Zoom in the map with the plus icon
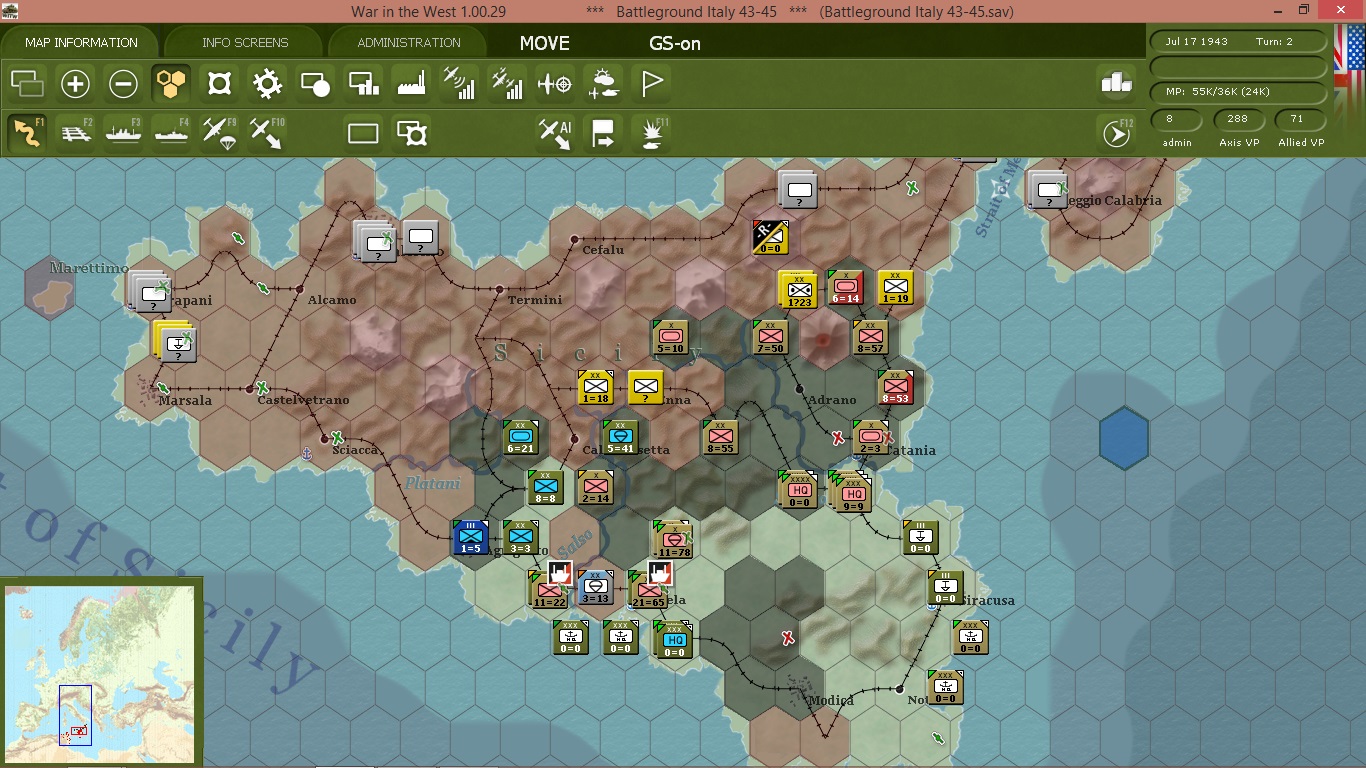Viewport: 1366px width, 768px height. tap(75, 84)
